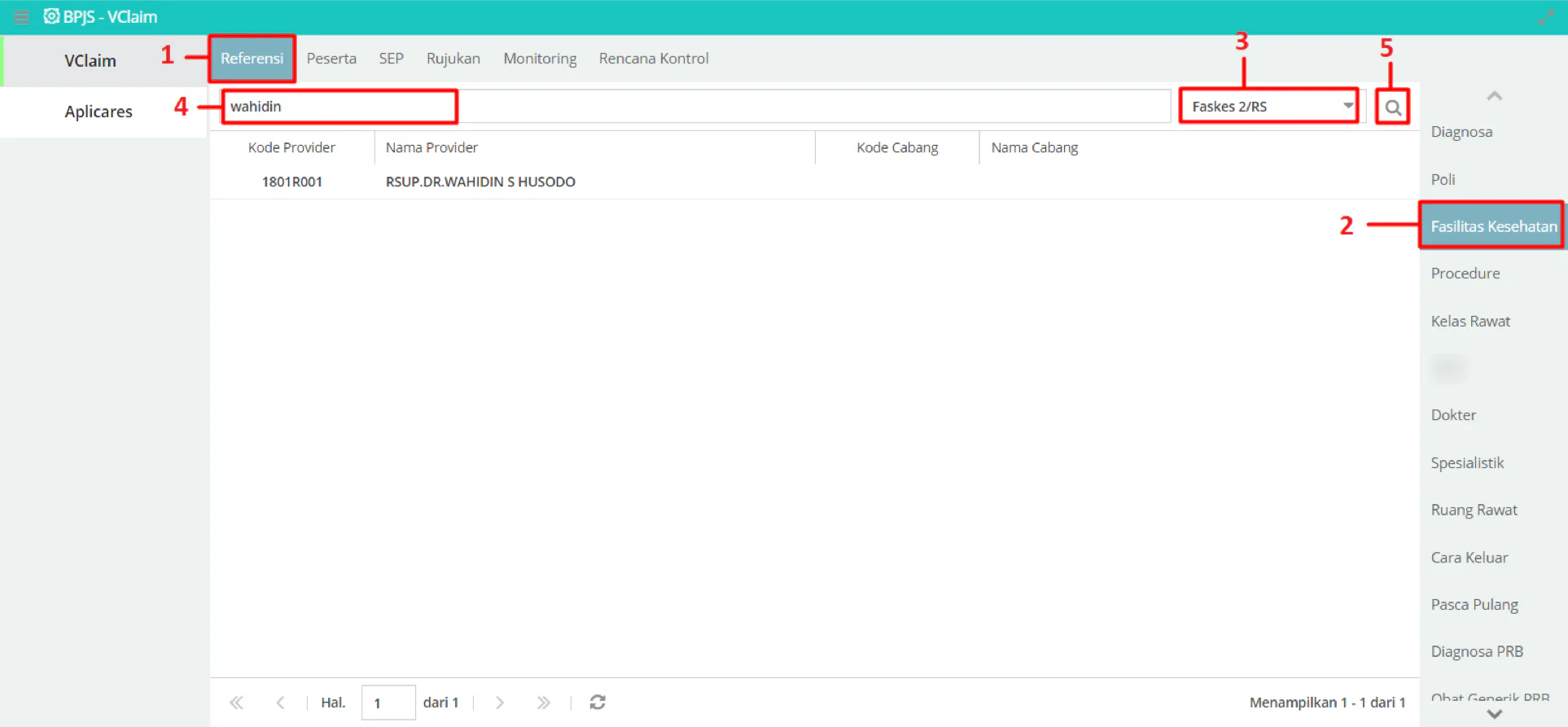Go to next page arrow
Viewport: 1568px width, 727px height.
coord(500,702)
